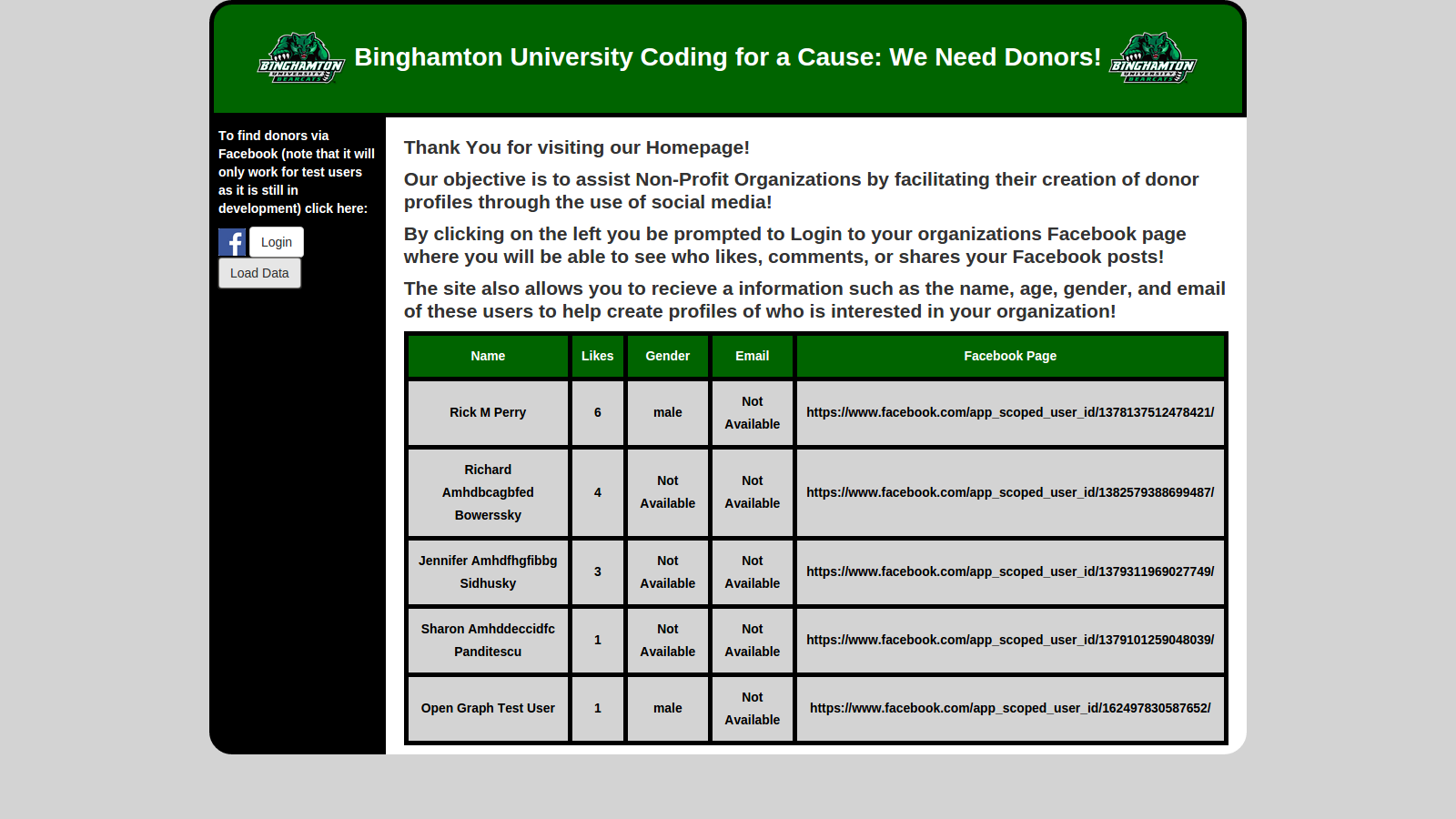Click the Thank You for visiting heading
Viewport: 1456px width, 819px height.
pos(577,147)
